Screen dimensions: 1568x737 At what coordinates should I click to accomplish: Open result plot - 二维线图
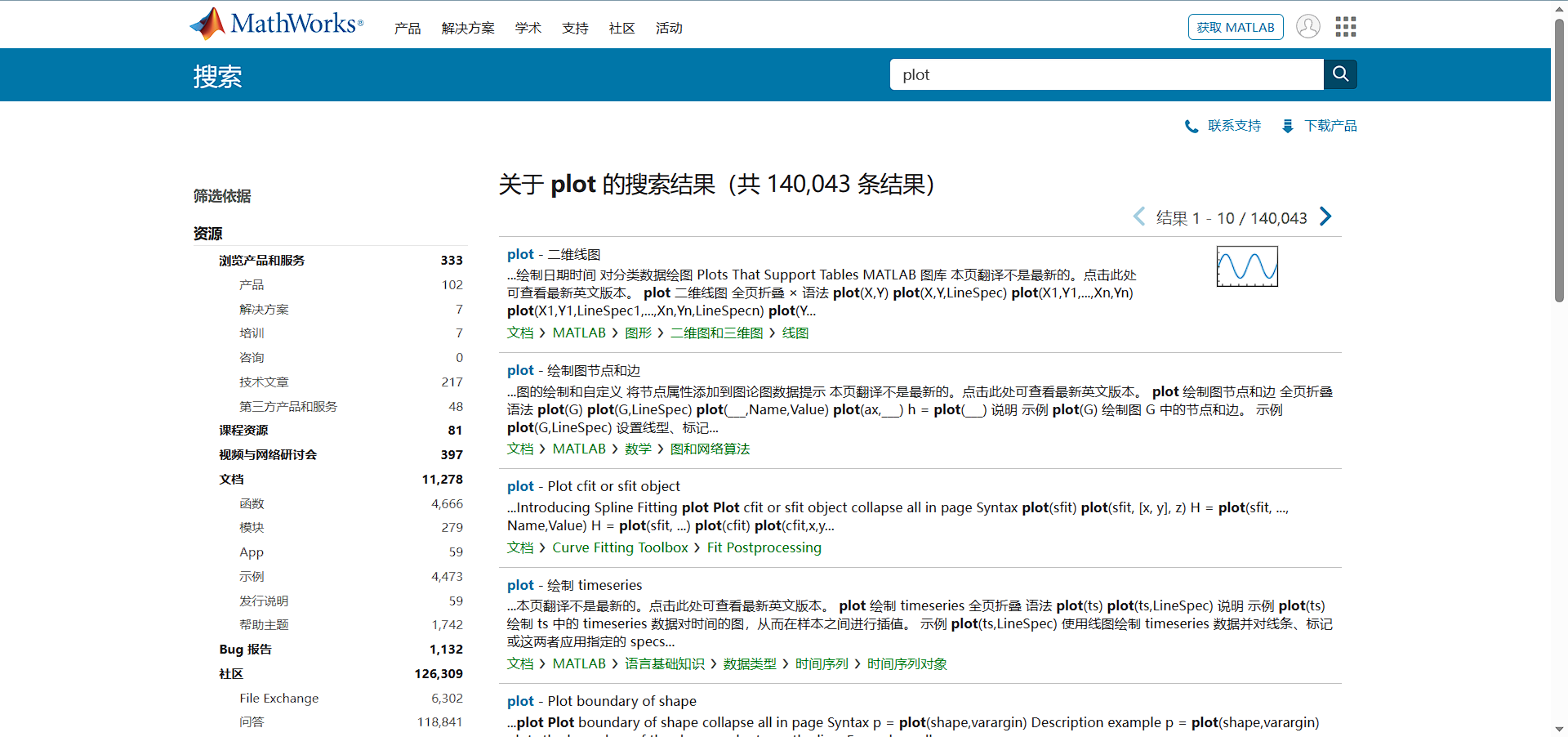[554, 254]
